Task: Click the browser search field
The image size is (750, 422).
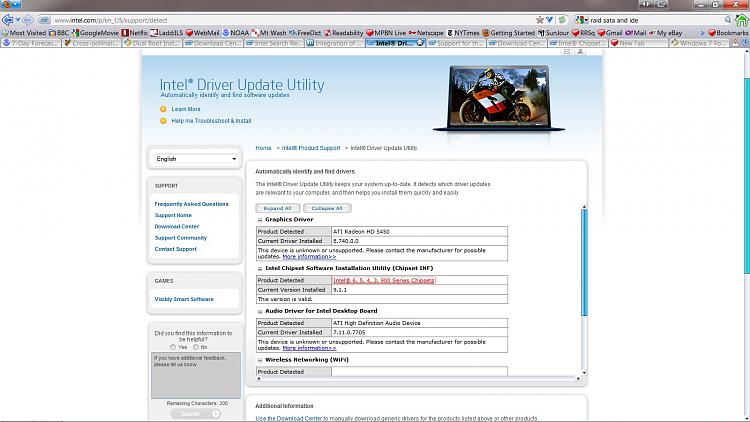Action: 655,20
